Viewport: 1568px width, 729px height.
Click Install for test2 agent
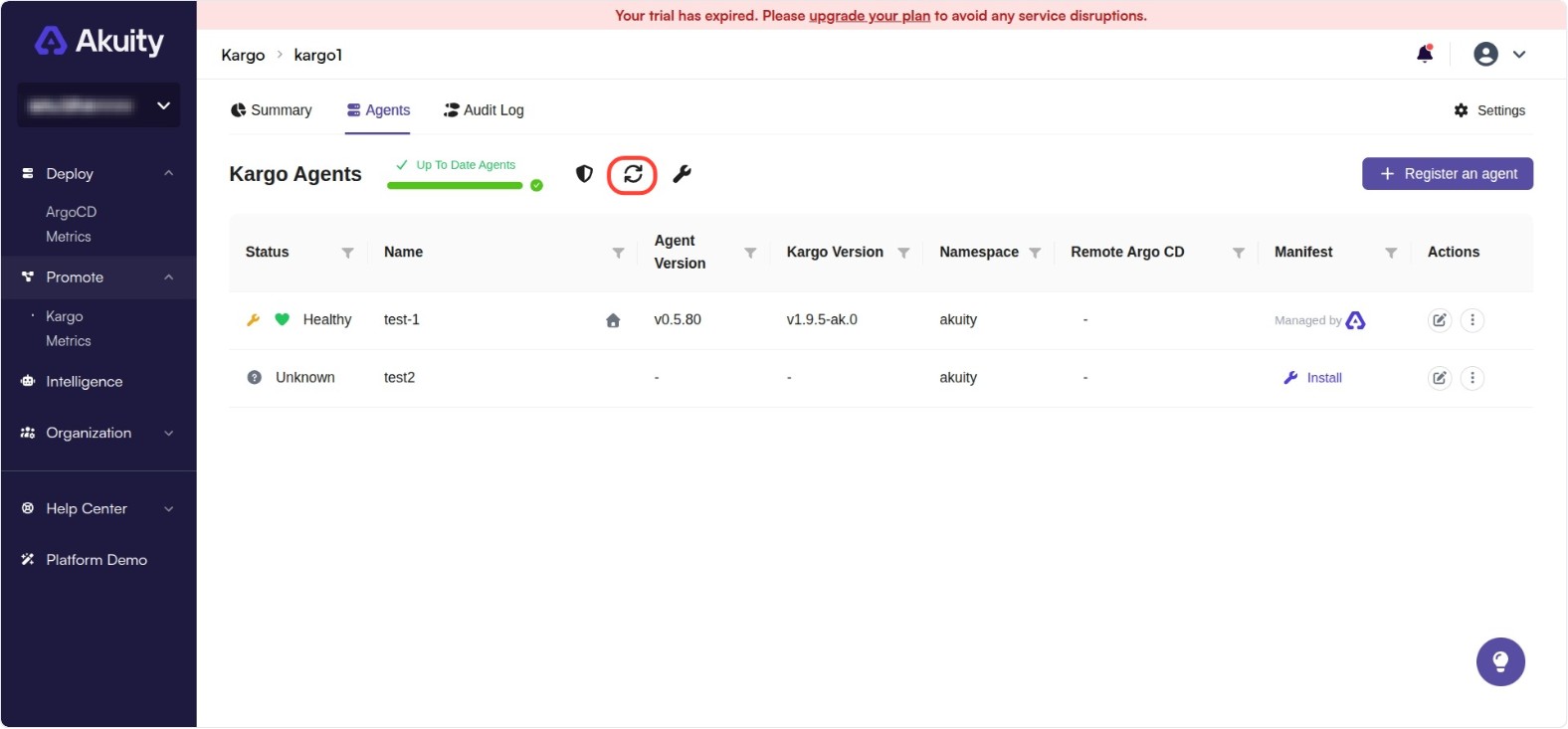1313,378
